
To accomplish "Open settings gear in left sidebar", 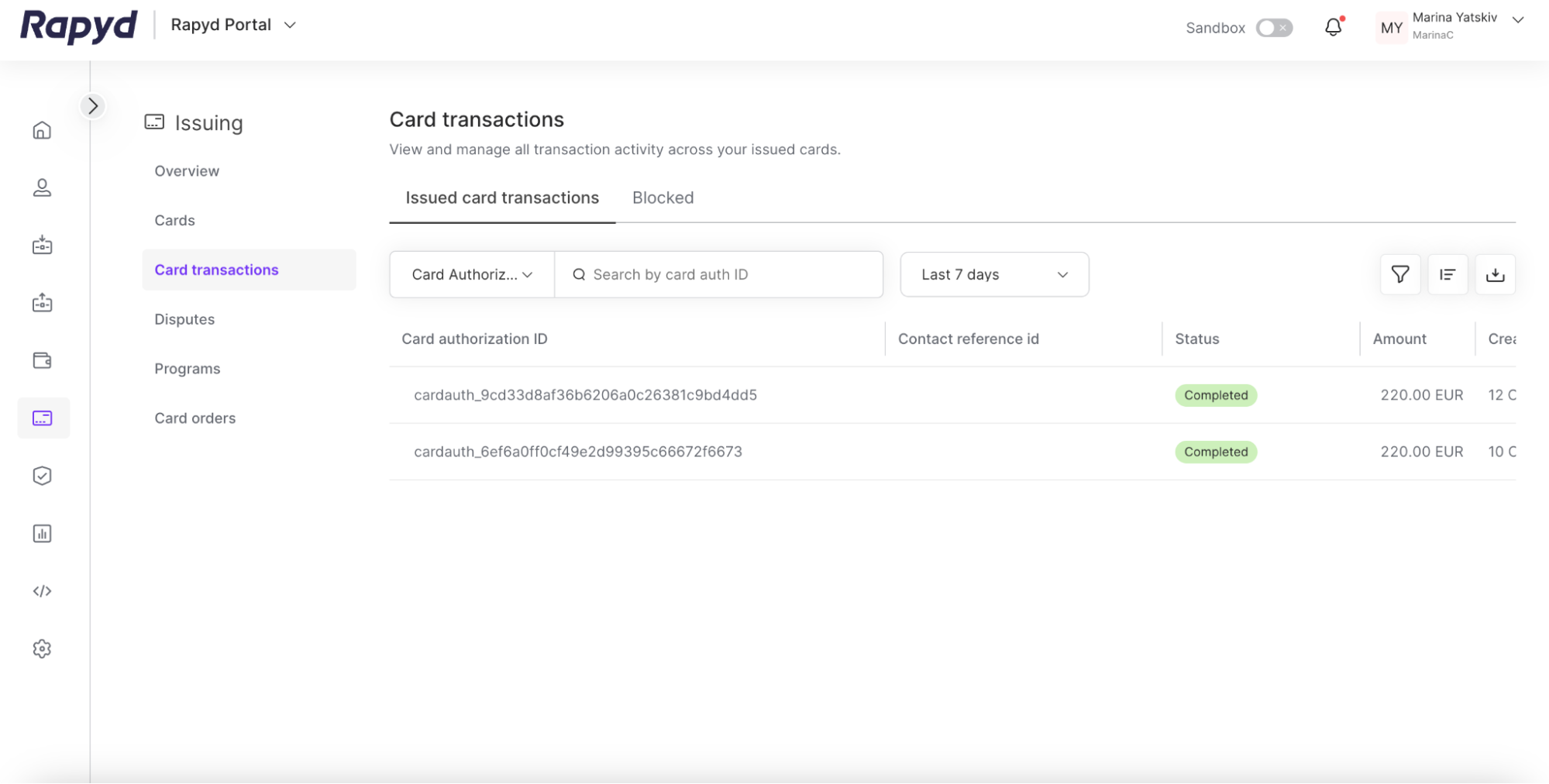I will click(42, 648).
